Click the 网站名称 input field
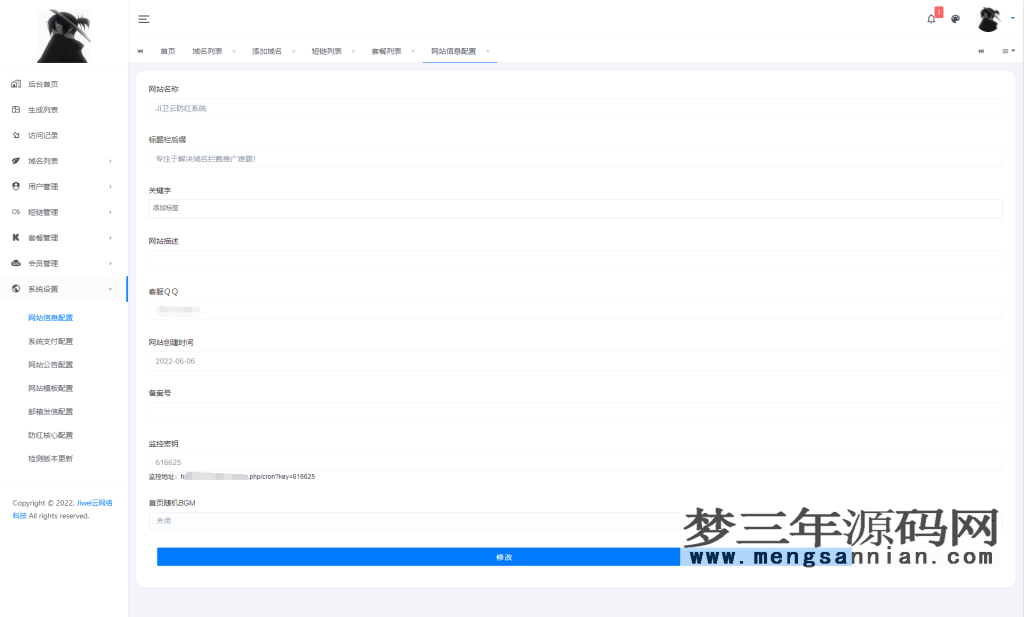 coord(578,107)
